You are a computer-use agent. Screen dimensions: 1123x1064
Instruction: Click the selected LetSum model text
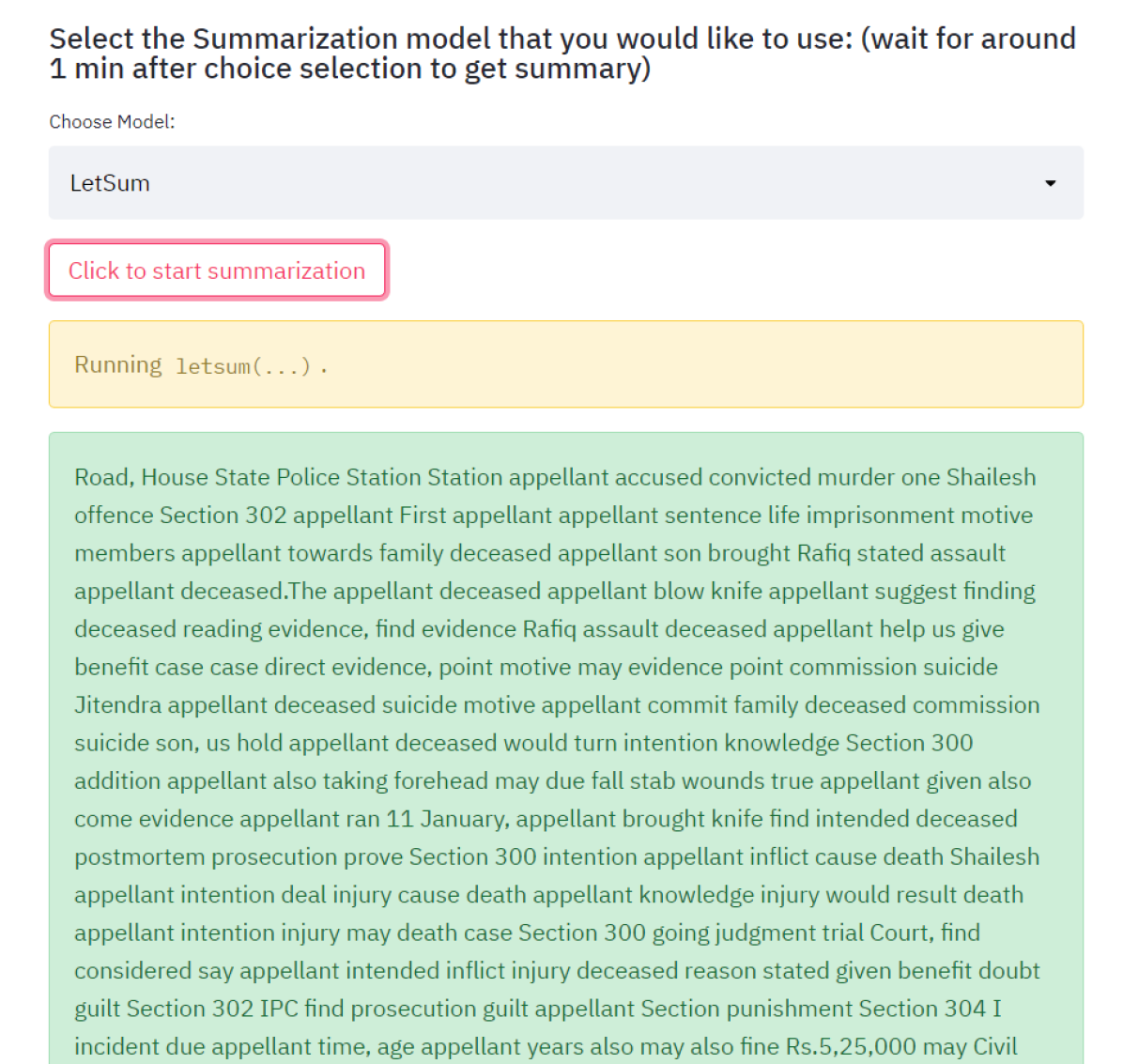coord(110,183)
